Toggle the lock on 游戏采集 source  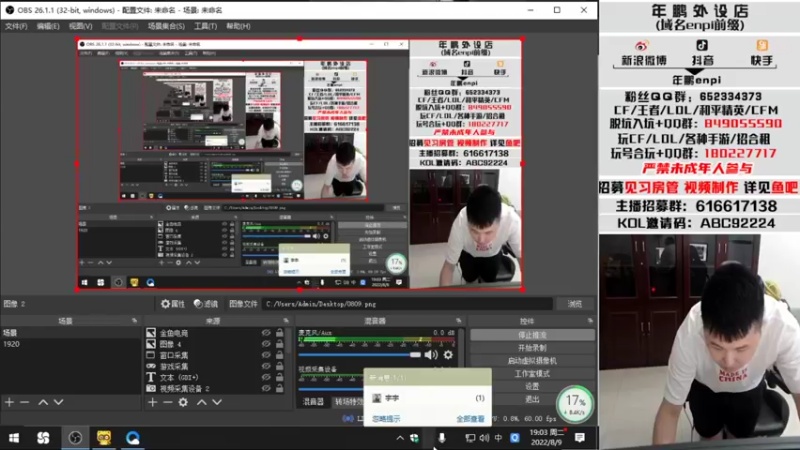[x=280, y=366]
